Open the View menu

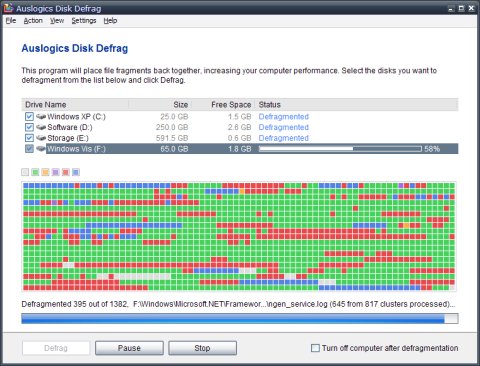57,21
